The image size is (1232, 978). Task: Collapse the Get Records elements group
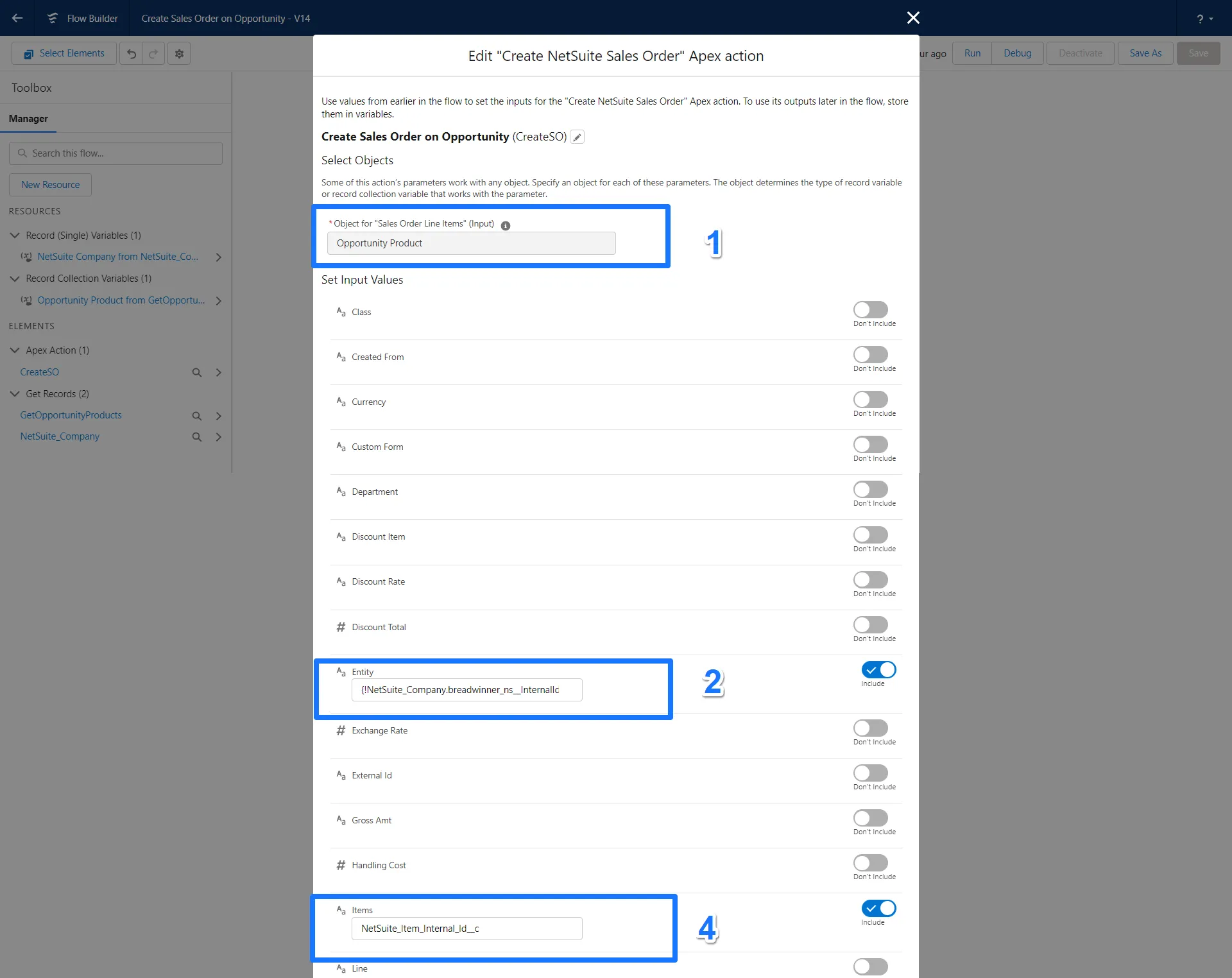pos(15,394)
